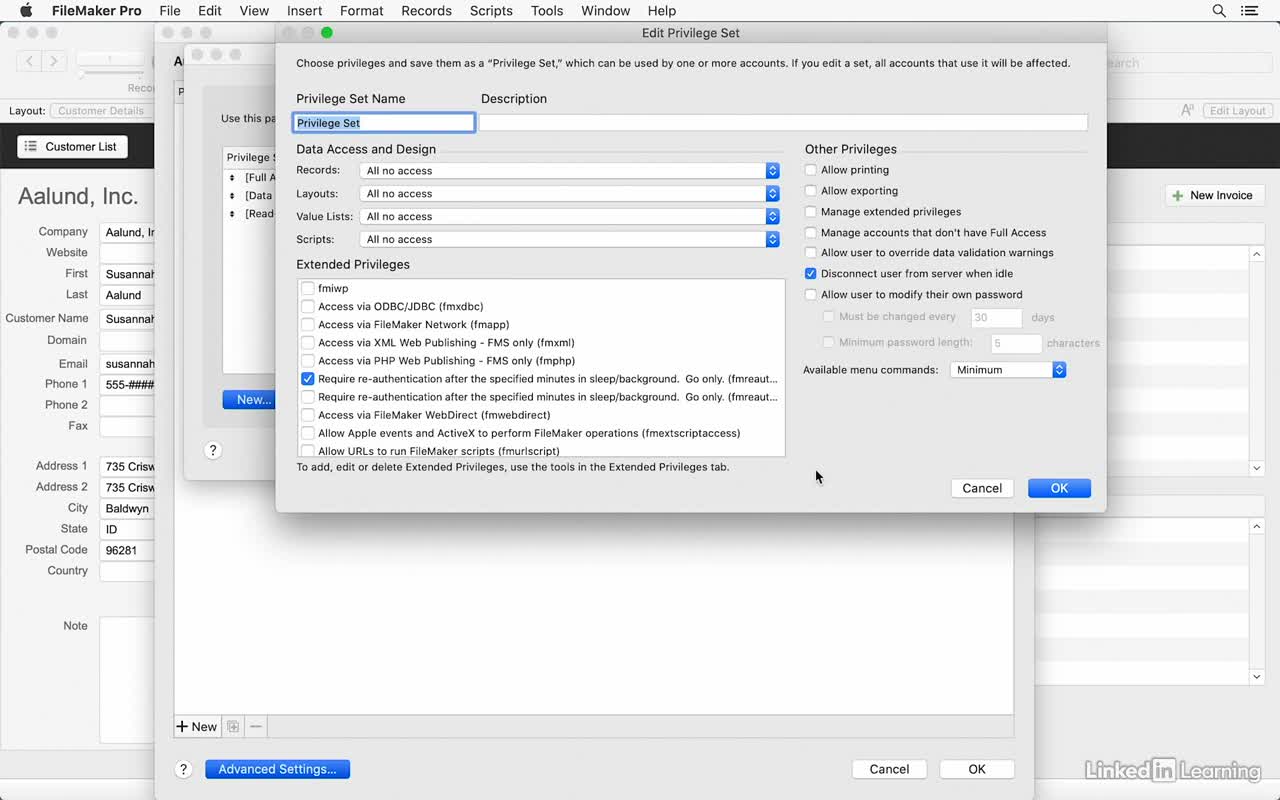Screen dimensions: 1280x800
Task: Check Access via FileMaker WebDirect
Action: point(308,415)
